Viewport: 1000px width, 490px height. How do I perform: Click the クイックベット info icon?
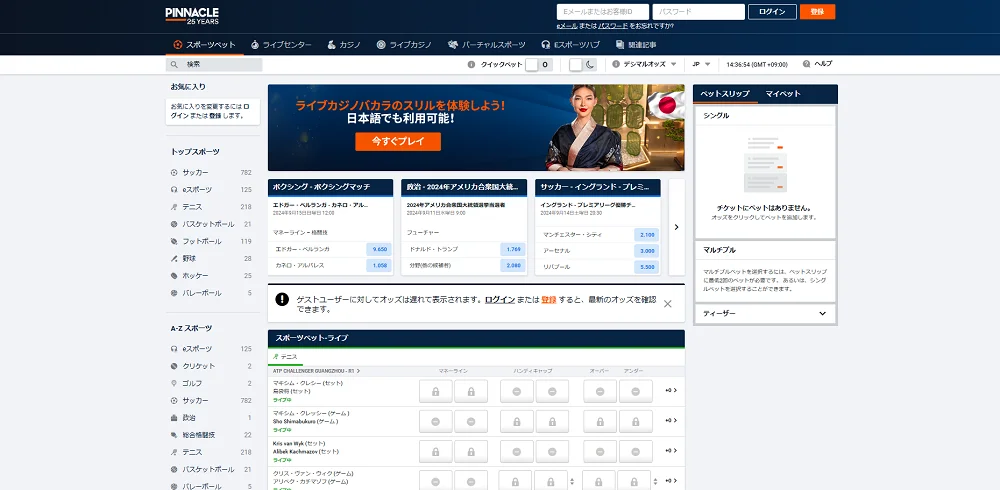pyautogui.click(x=471, y=64)
